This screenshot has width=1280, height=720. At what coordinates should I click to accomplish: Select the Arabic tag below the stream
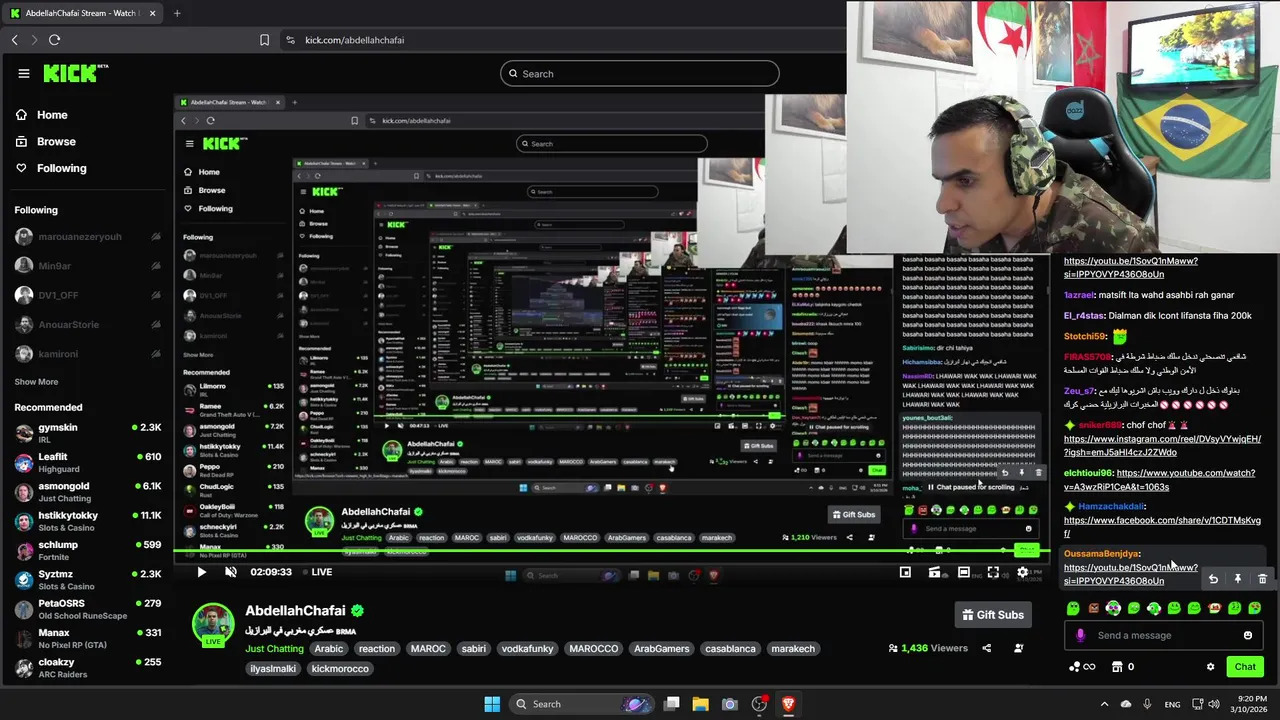[x=328, y=649]
